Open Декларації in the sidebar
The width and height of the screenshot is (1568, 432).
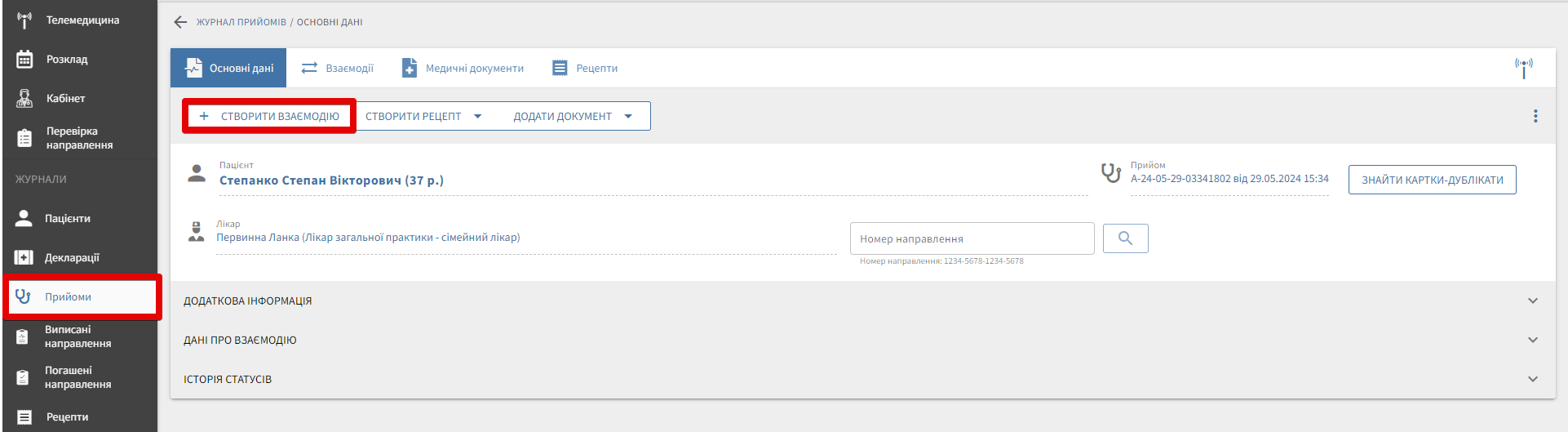coord(71,258)
